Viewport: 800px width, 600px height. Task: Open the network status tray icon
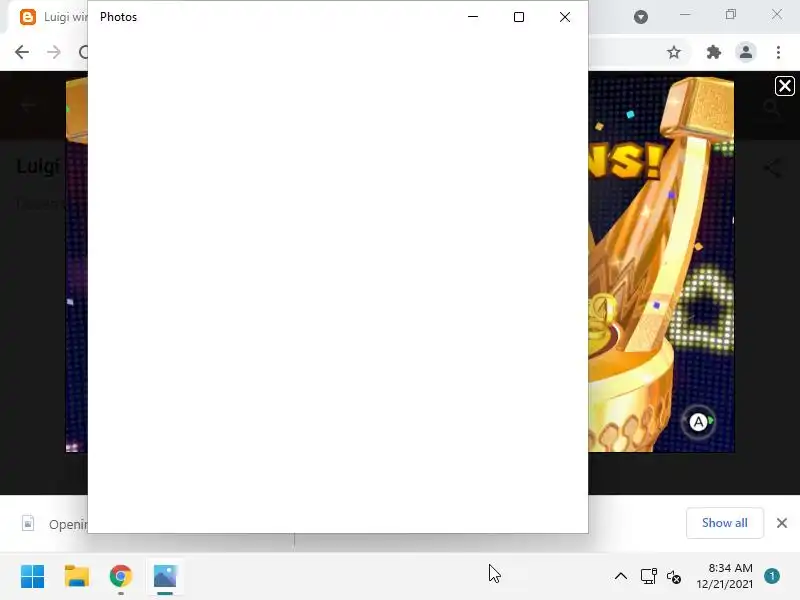tap(648, 577)
